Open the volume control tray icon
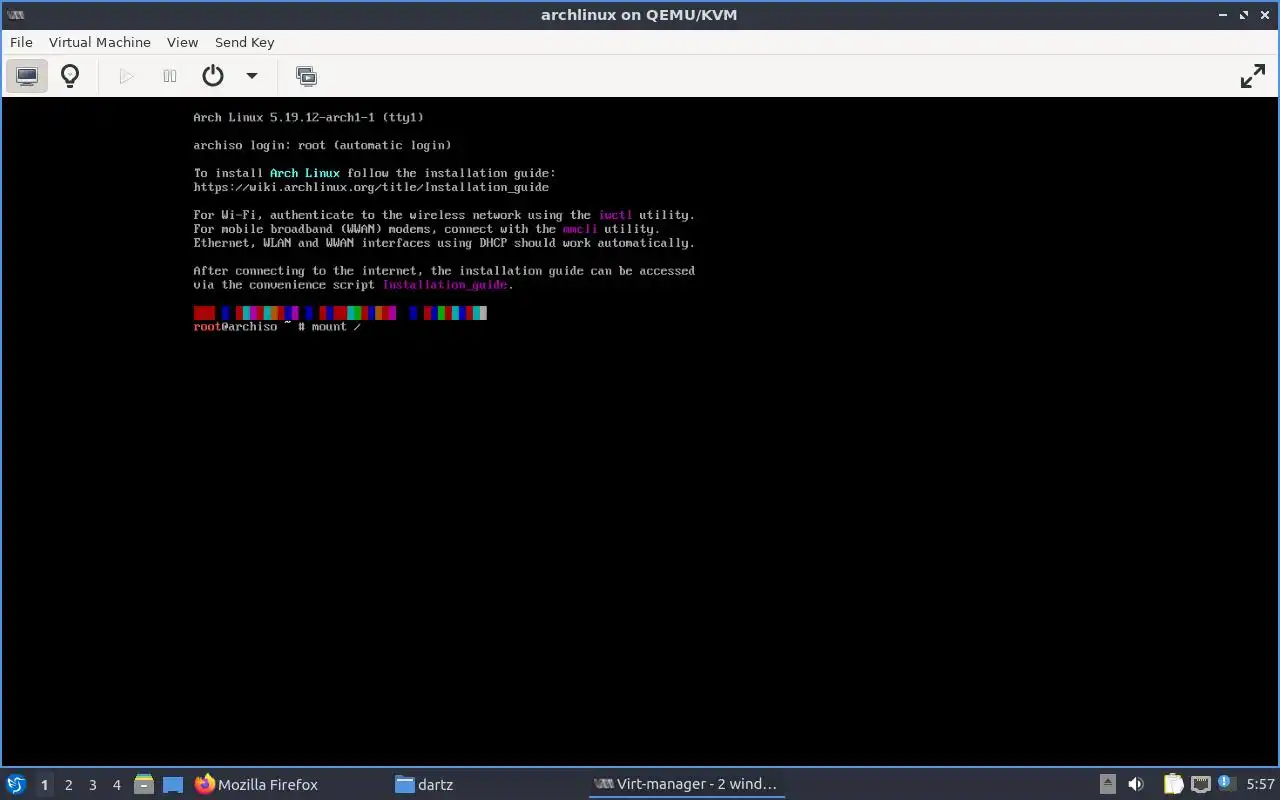Screen dimensions: 1280x800 (1136, 785)
